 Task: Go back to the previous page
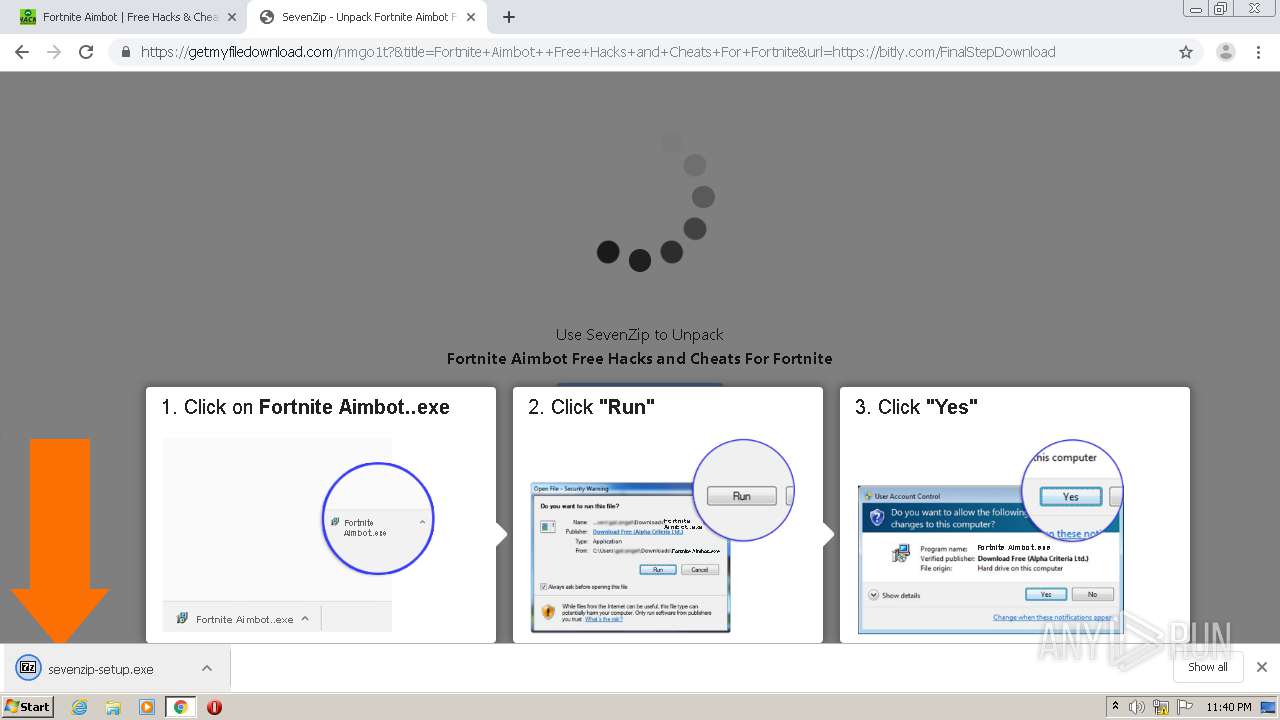pyautogui.click(x=22, y=52)
